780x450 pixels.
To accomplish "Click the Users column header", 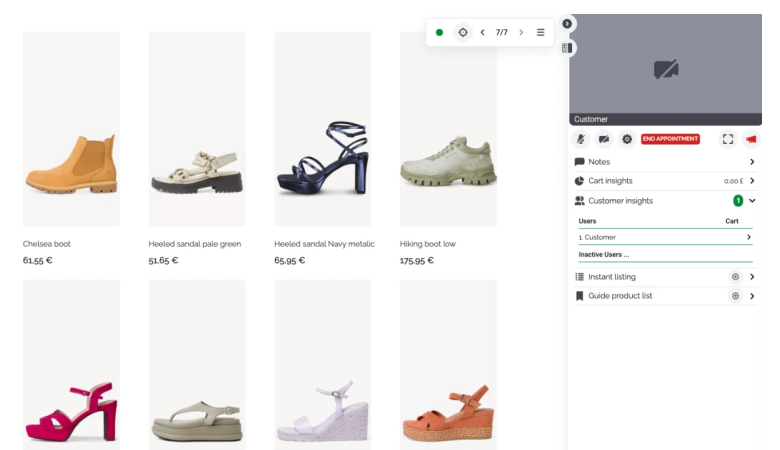I will 587,221.
